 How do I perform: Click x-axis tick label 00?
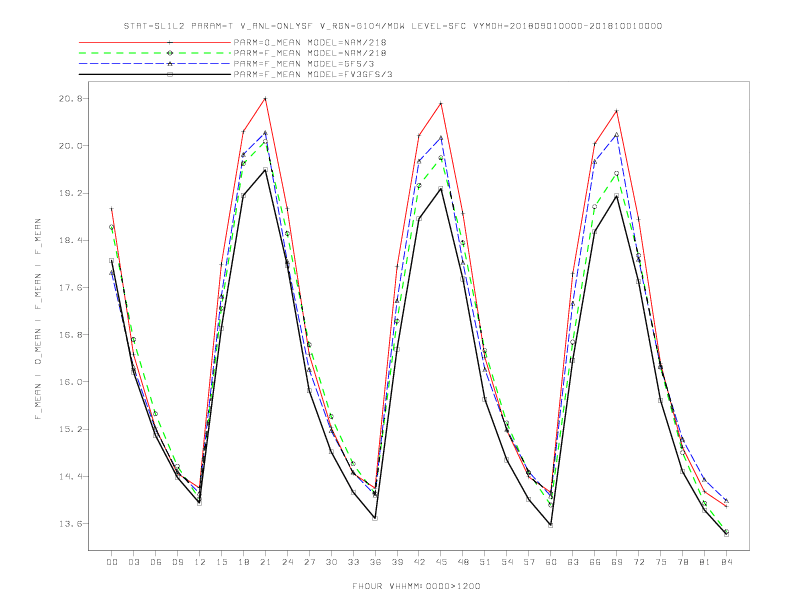(112, 562)
